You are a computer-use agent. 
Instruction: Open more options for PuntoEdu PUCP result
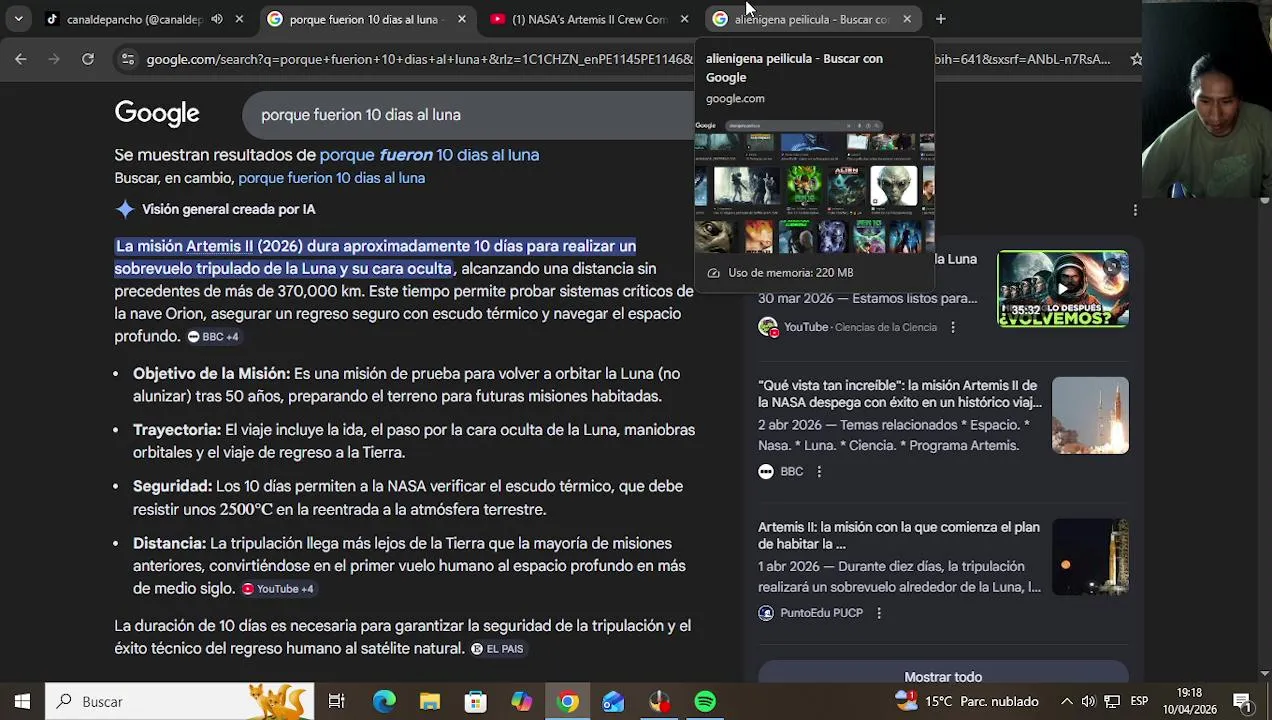tap(879, 613)
